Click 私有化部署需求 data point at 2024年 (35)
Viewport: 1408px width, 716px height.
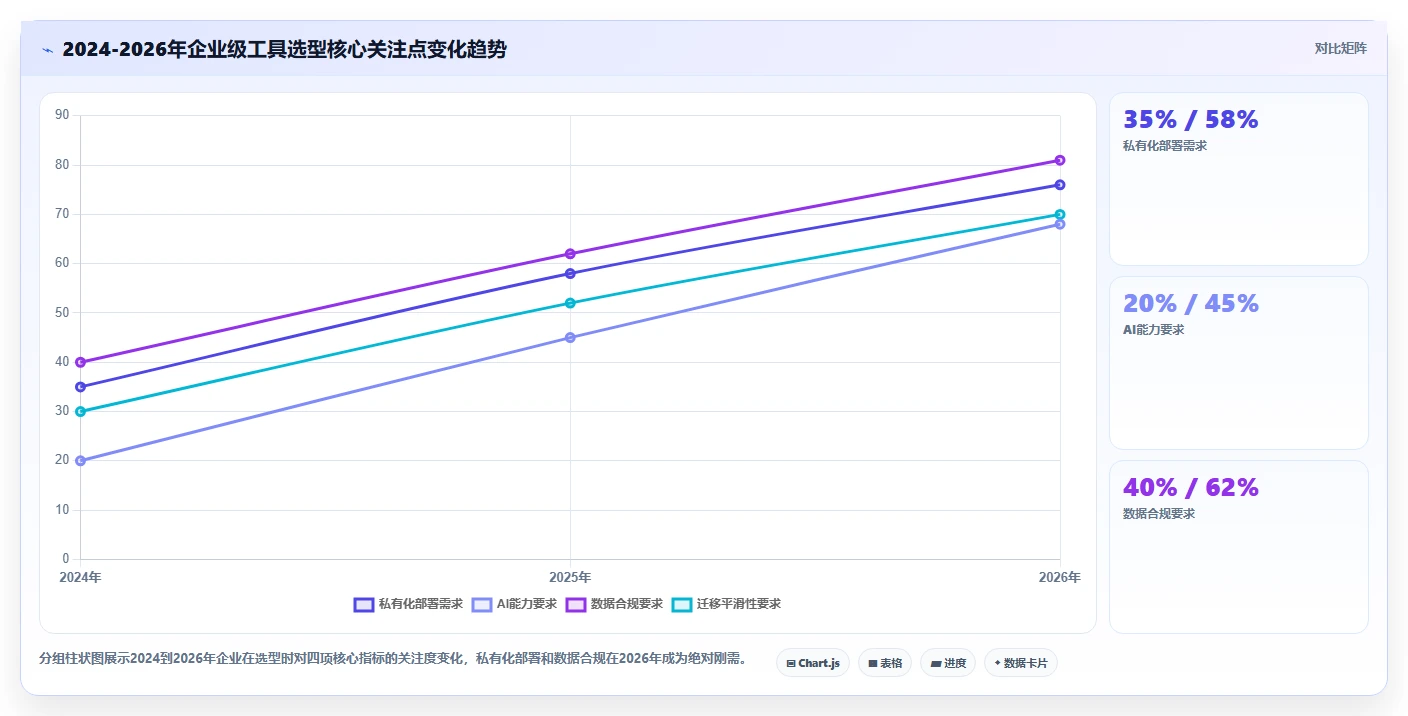pos(80,387)
